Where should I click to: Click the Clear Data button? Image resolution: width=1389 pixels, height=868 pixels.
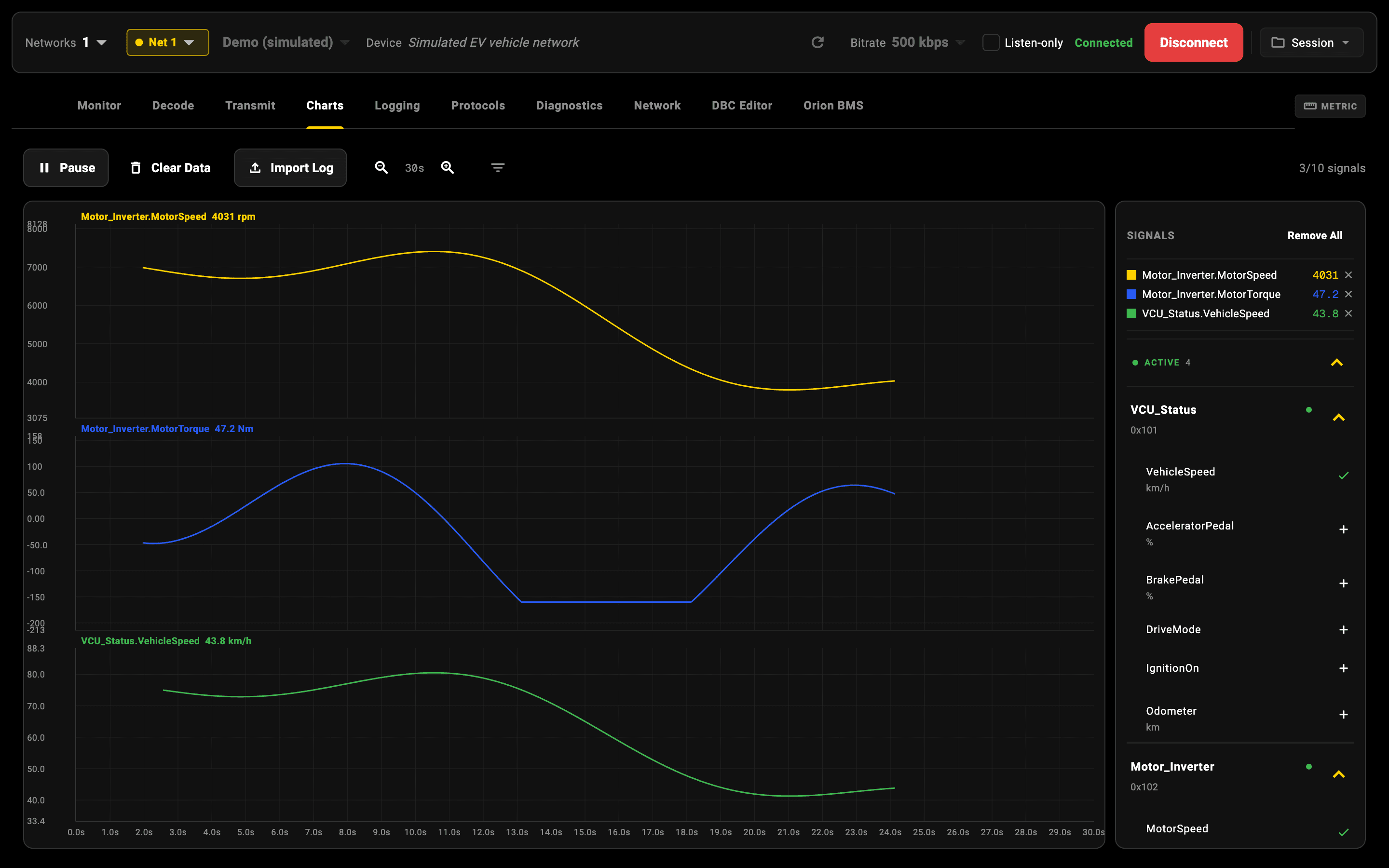(170, 168)
